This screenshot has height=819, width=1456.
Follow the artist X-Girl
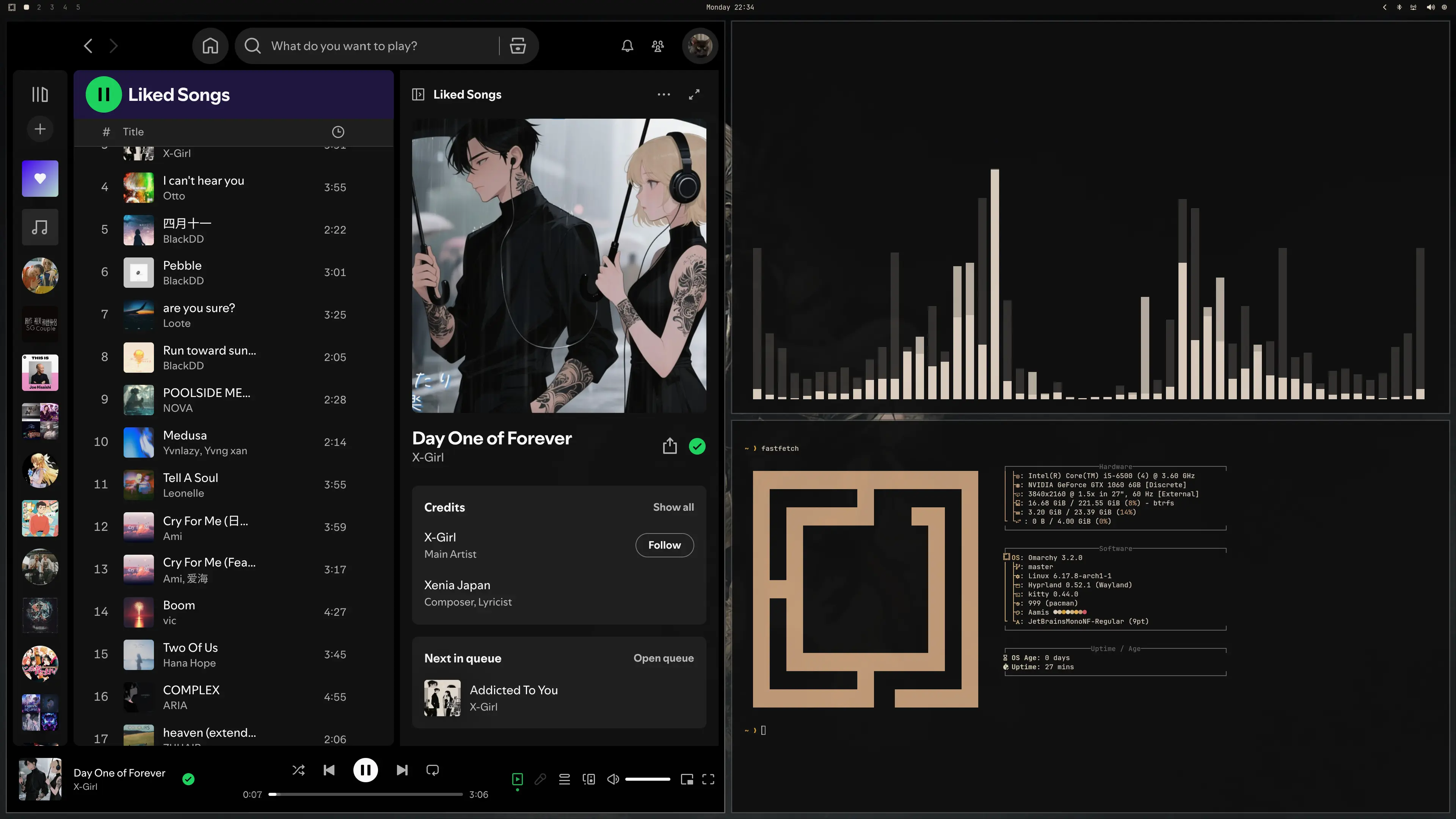[664, 545]
